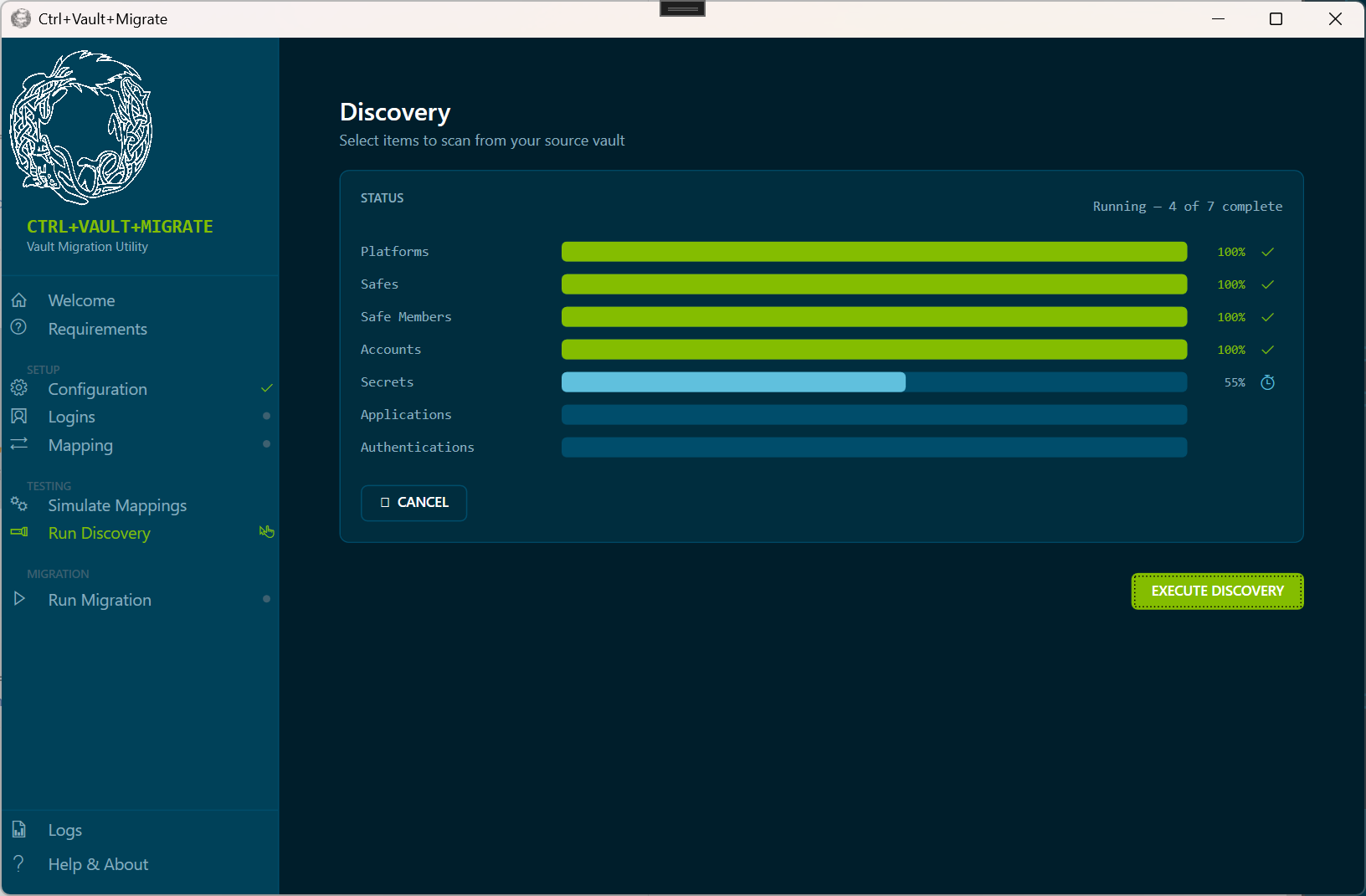Click the 'Platforms' row label
Viewport: 1366px width, 896px height.
pos(394,252)
